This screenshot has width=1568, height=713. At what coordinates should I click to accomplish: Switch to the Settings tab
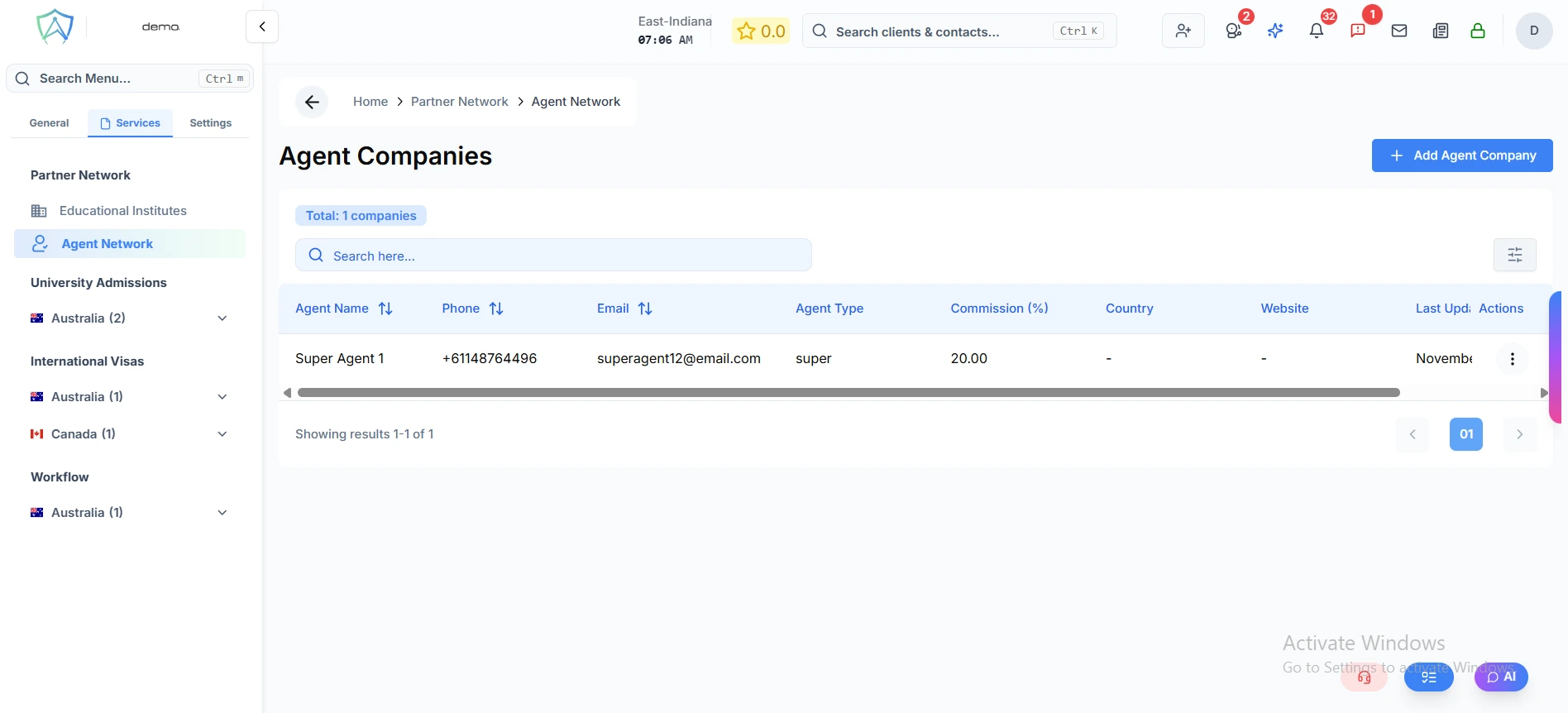[x=210, y=123]
